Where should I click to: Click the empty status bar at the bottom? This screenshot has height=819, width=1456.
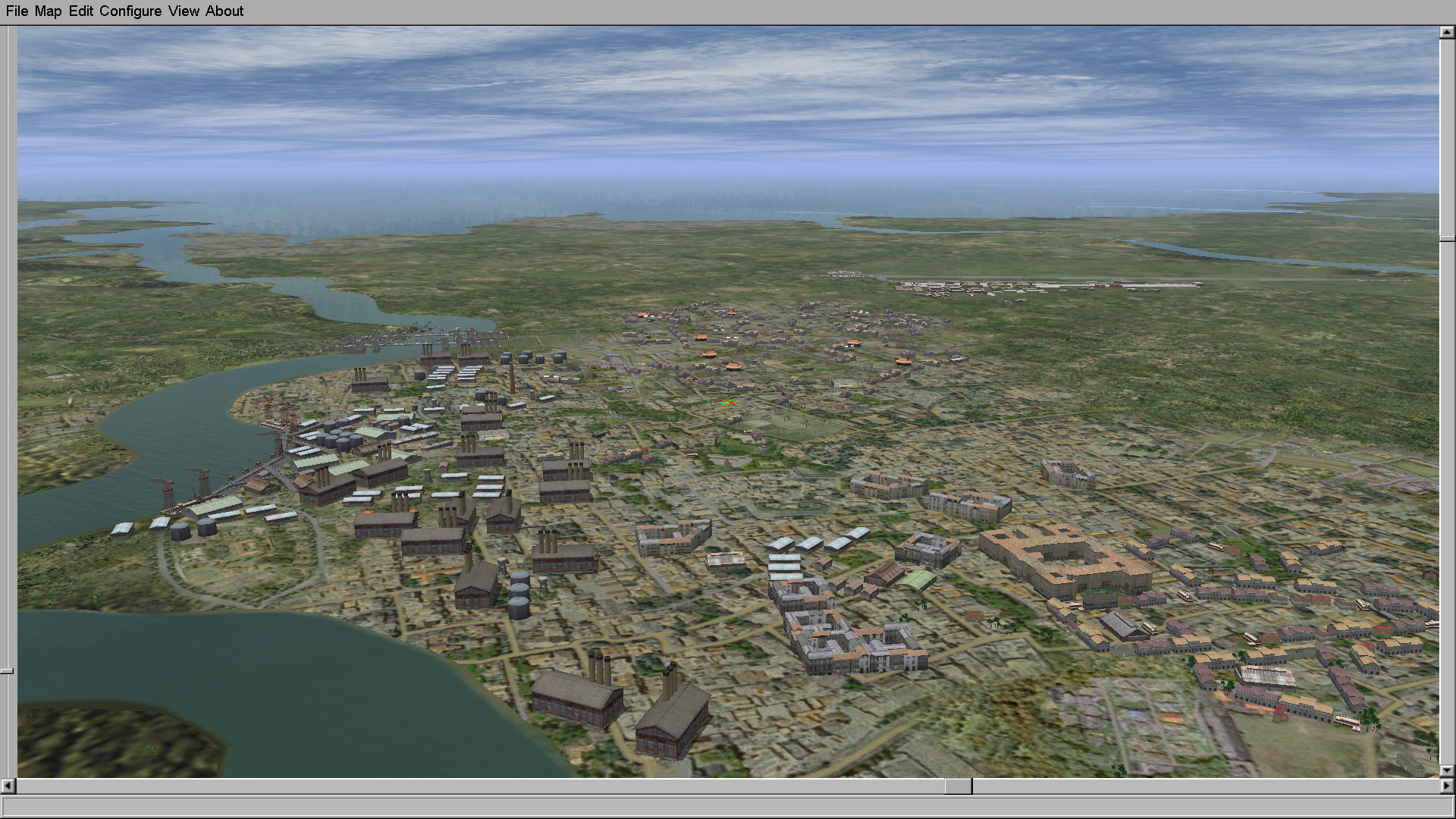[x=728, y=806]
